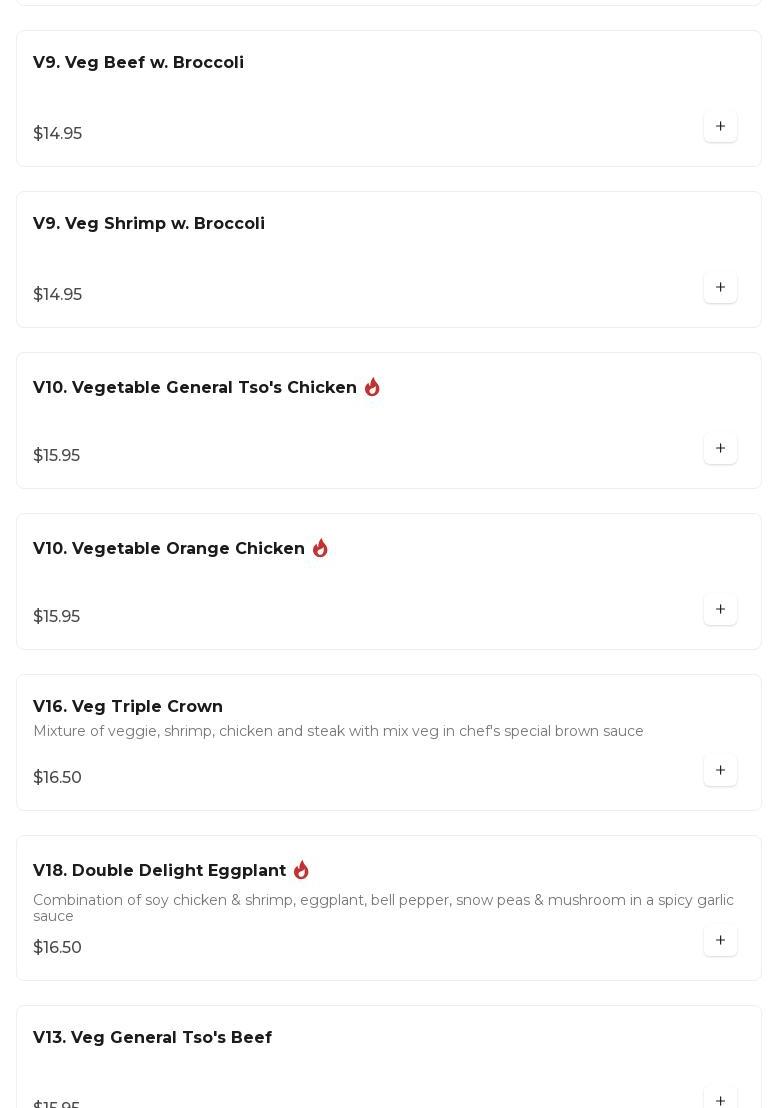Screen dimensions: 778x1108
Task: Click flame icon beside Double Delight Eggplant
Action: point(301,870)
